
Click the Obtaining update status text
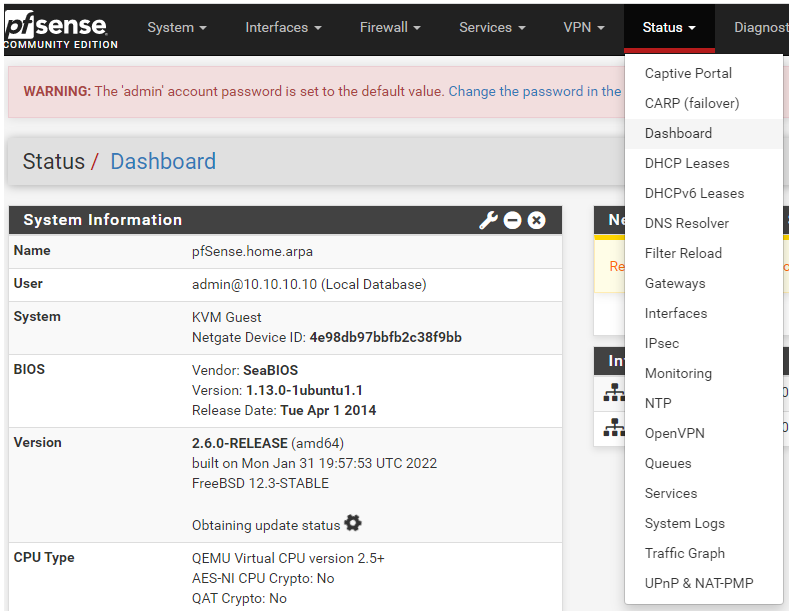pyautogui.click(x=266, y=525)
